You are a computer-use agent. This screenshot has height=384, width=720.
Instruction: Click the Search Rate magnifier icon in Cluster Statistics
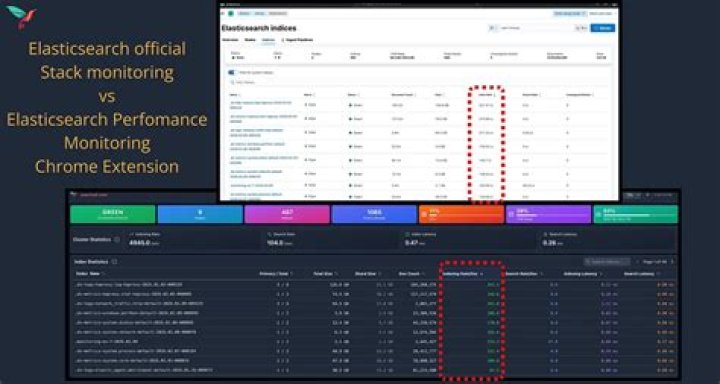(x=269, y=234)
